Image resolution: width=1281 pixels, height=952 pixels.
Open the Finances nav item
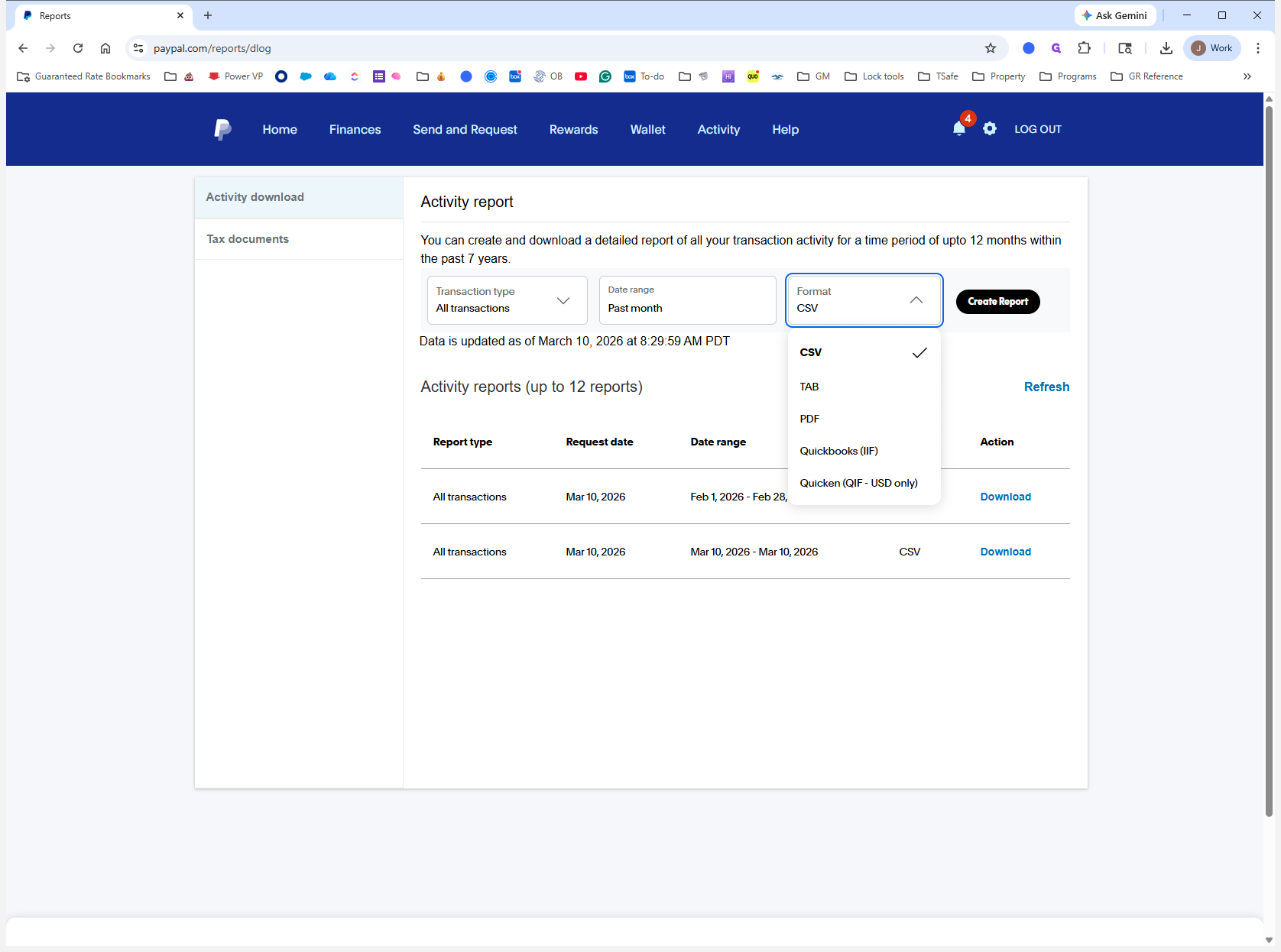click(x=355, y=130)
